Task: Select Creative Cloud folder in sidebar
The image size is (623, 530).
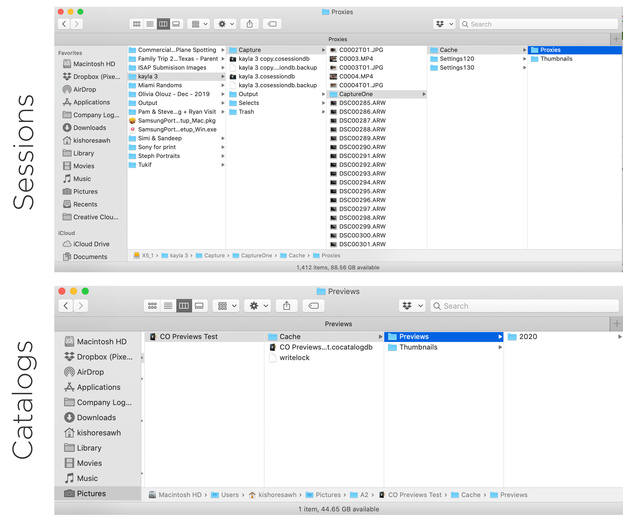Action: pos(94,217)
